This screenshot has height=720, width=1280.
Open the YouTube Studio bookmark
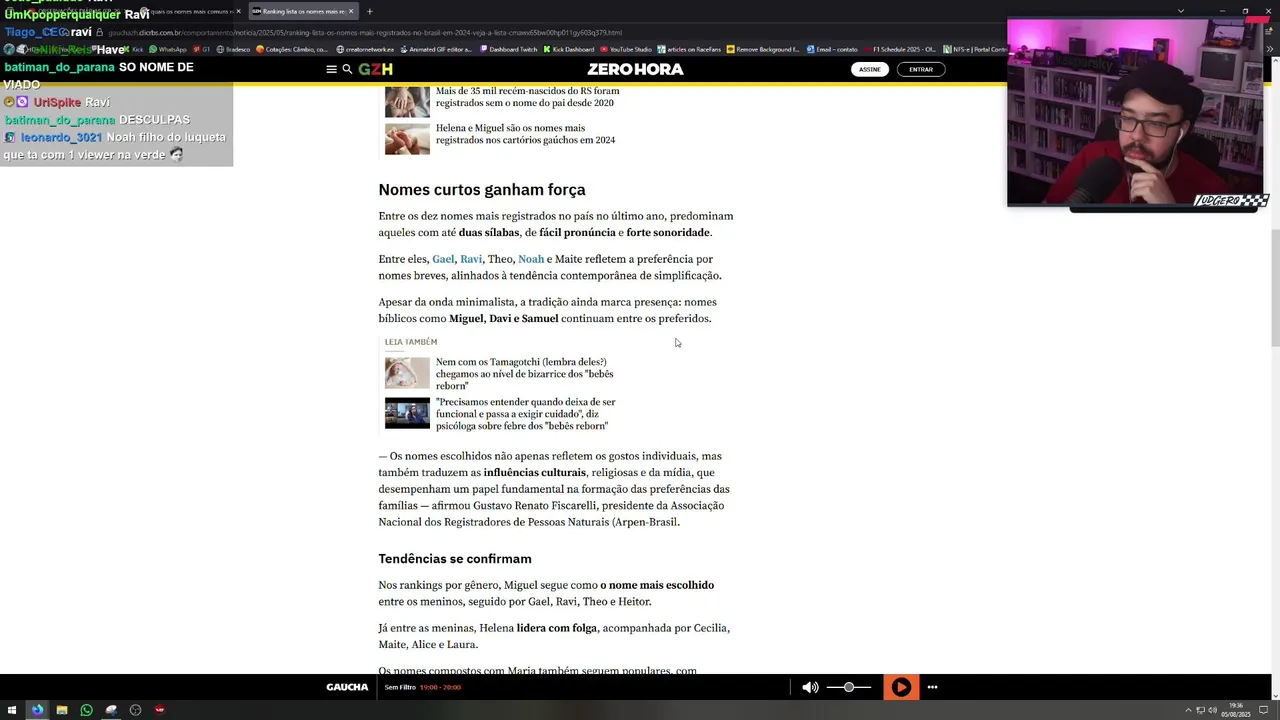625,49
